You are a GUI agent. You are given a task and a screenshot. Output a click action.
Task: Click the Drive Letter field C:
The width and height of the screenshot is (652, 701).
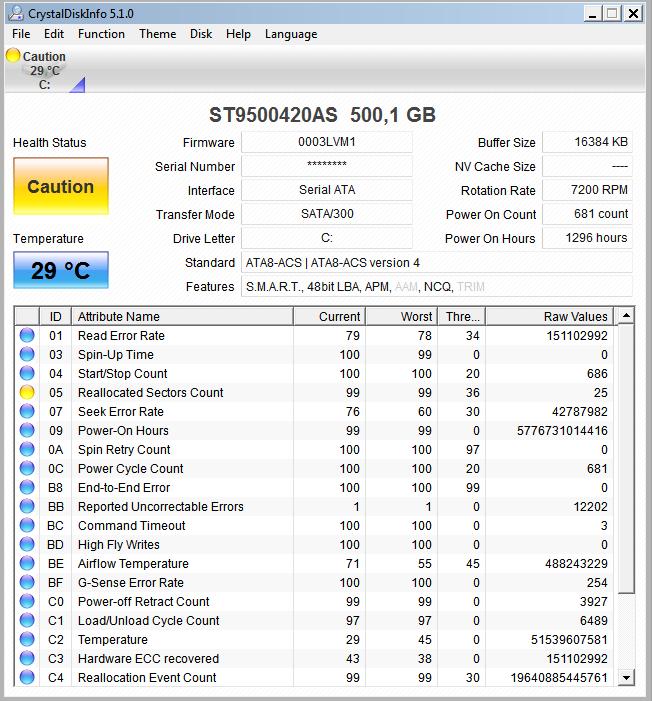coord(327,238)
